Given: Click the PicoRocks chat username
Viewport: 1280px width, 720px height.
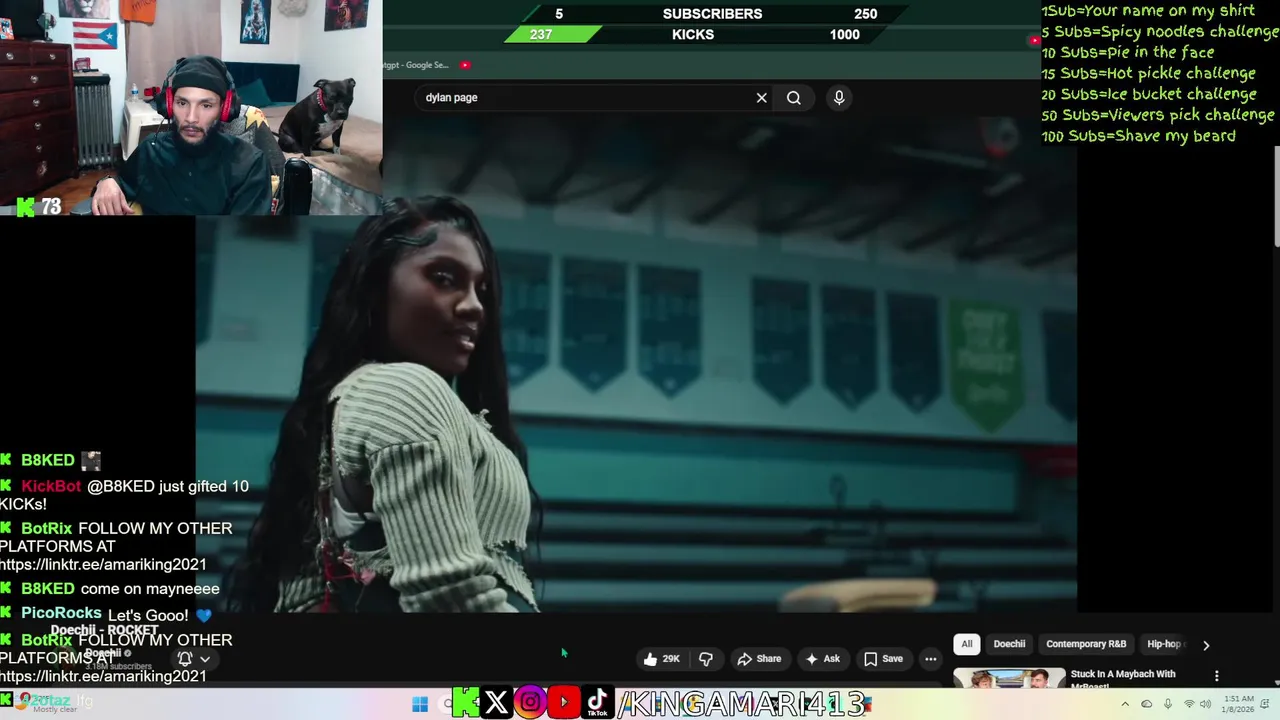Looking at the screenshot, I should click(61, 613).
